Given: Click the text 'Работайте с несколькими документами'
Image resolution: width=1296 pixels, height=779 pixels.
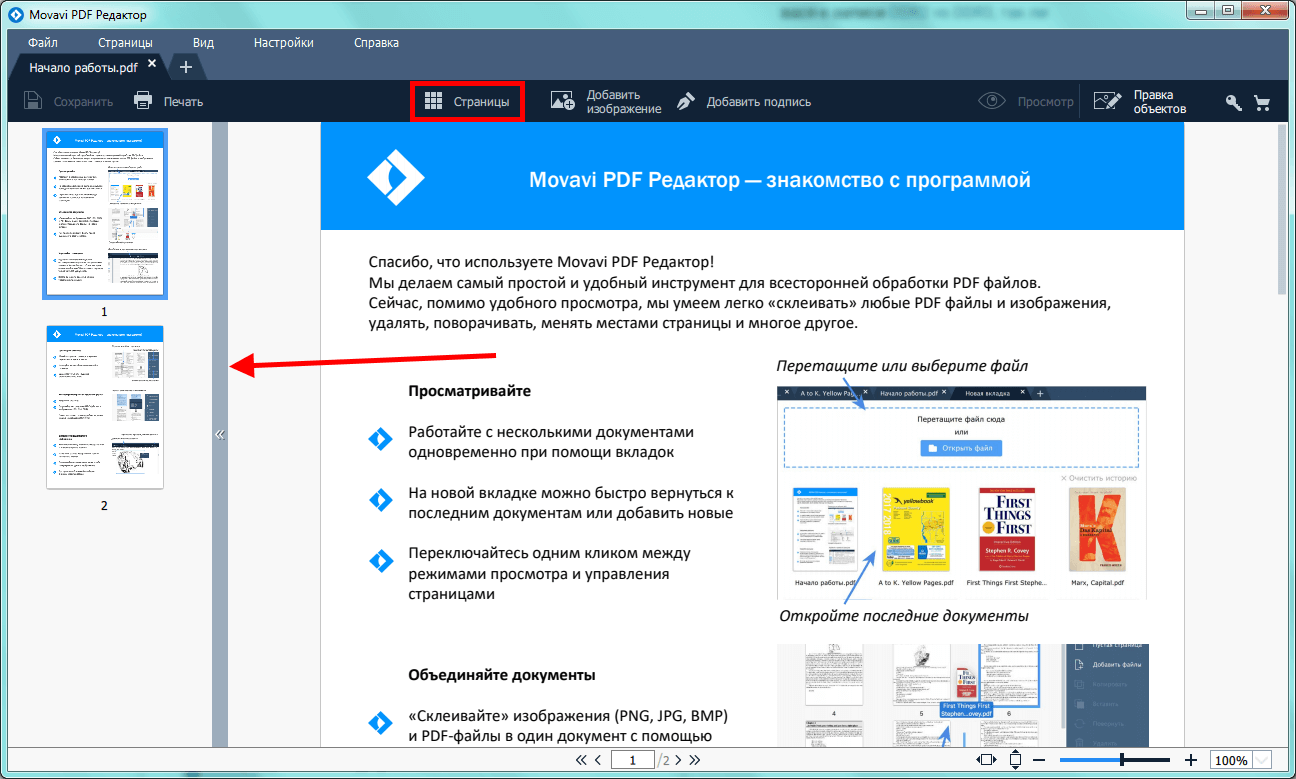Looking at the screenshot, I should [551, 432].
